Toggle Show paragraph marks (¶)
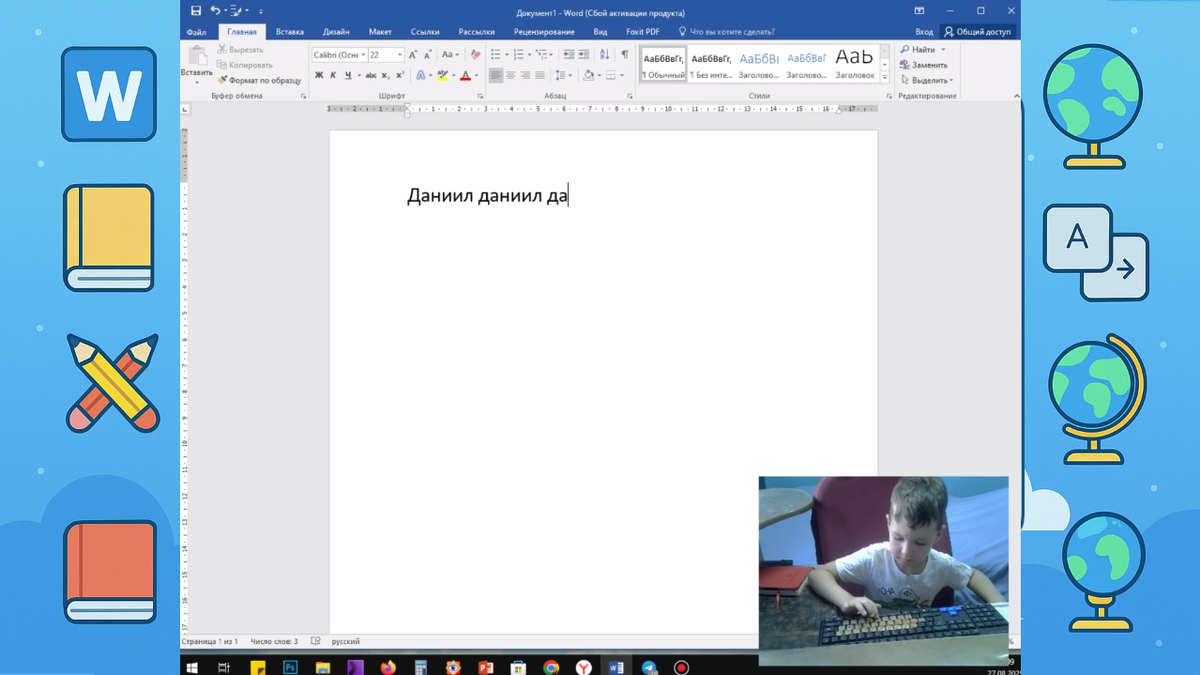 (625, 55)
